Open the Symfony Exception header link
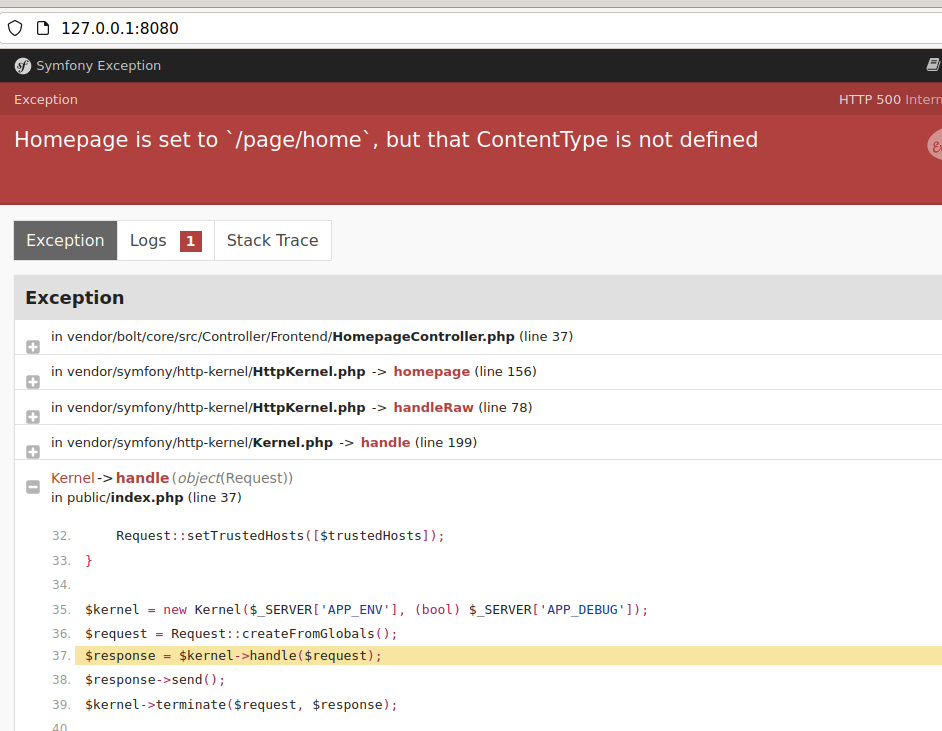The width and height of the screenshot is (942, 731). 99,65
